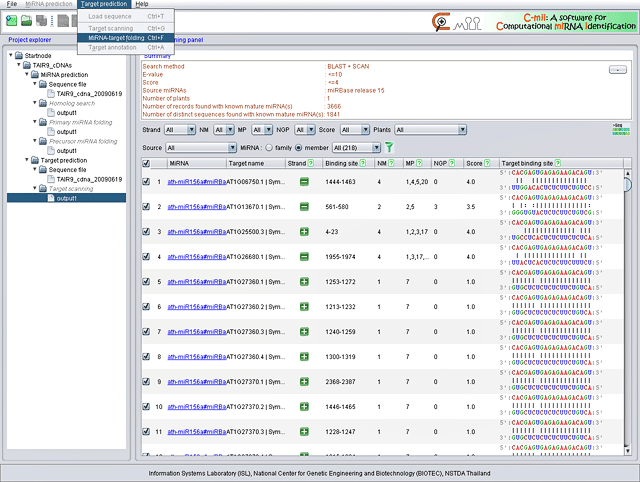Viewport: 640px width, 482px height.
Task: Click the help icon beside MP header
Action: tap(419, 163)
